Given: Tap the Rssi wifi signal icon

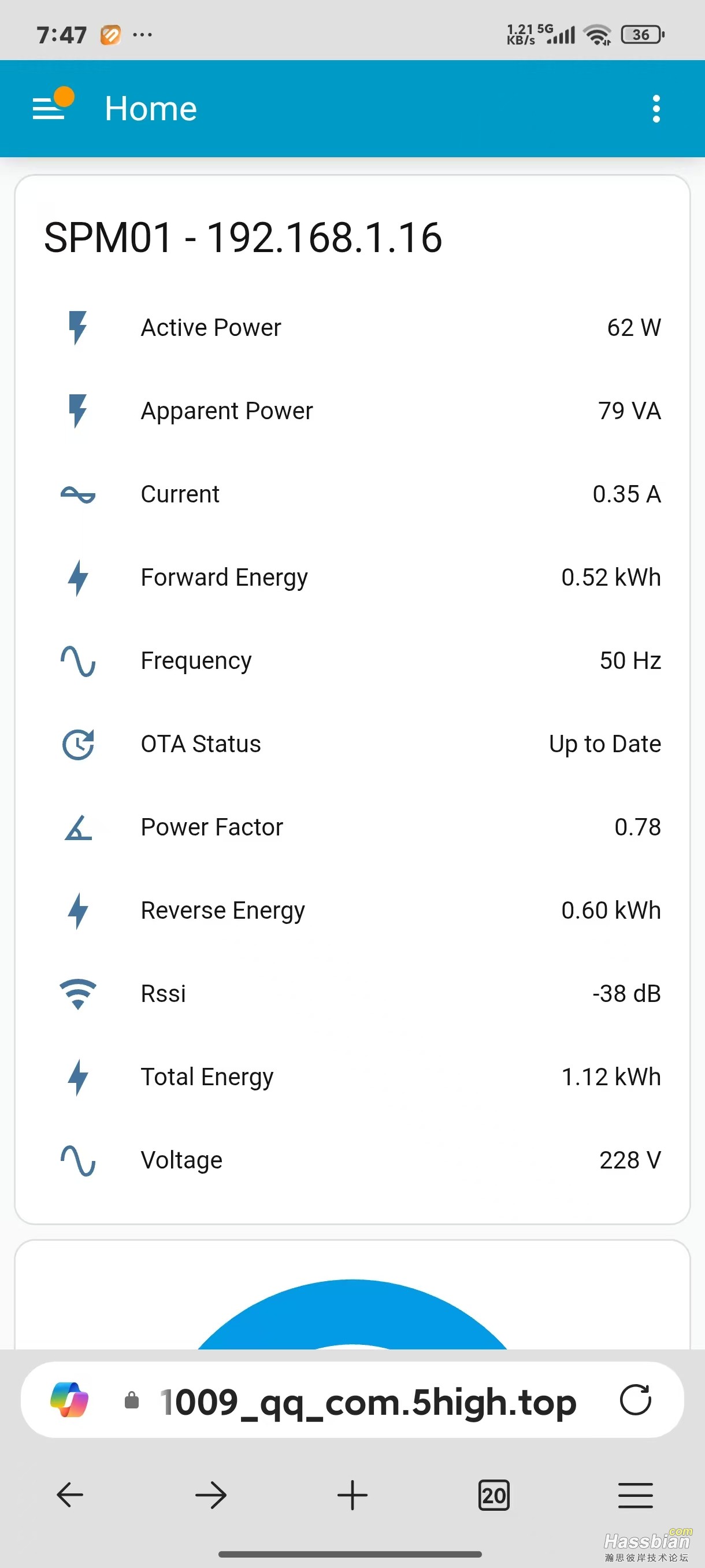Looking at the screenshot, I should [78, 994].
